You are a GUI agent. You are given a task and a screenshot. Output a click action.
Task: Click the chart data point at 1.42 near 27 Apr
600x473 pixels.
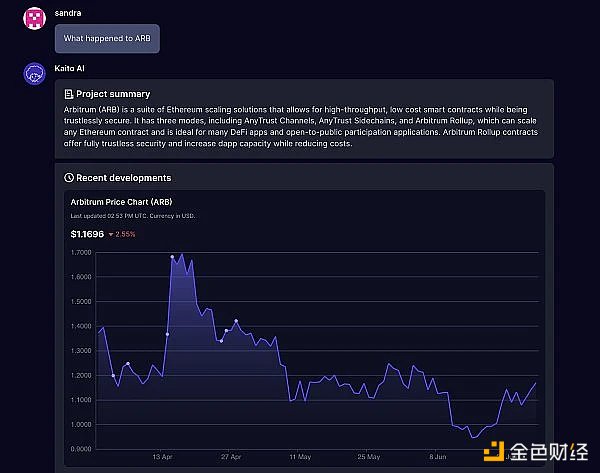pos(236,321)
